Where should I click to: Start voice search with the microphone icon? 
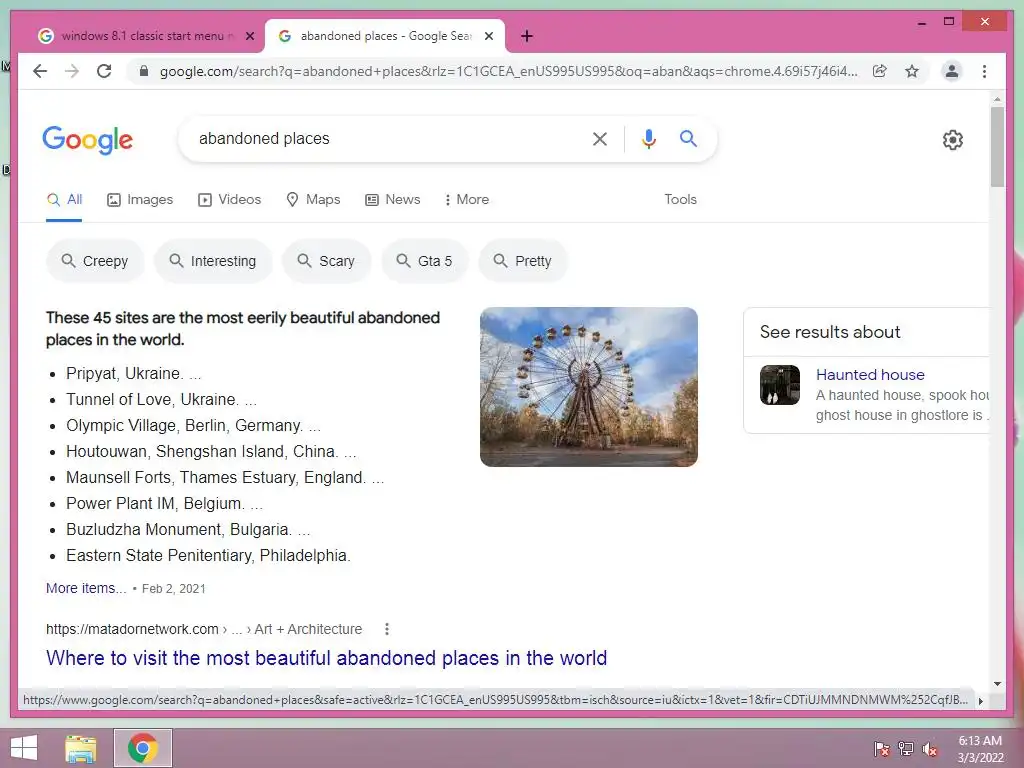(648, 138)
